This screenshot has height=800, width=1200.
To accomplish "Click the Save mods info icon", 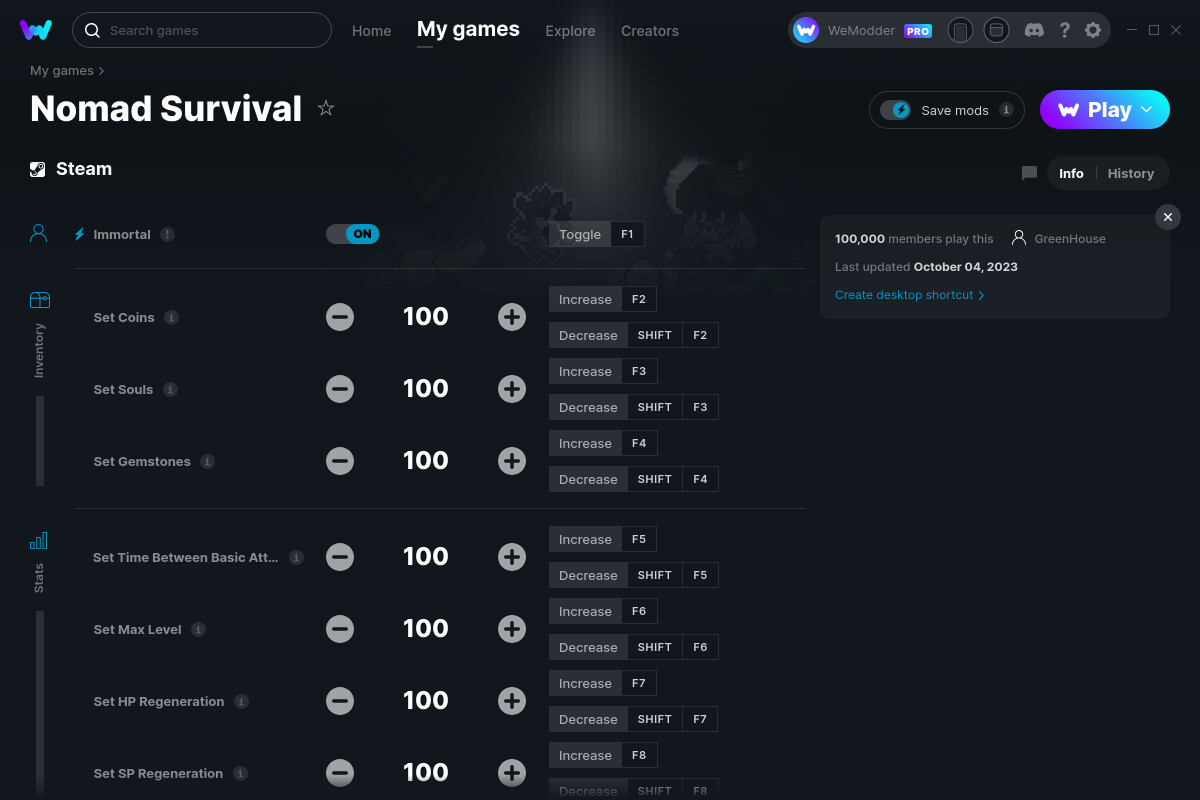I will click(1006, 110).
